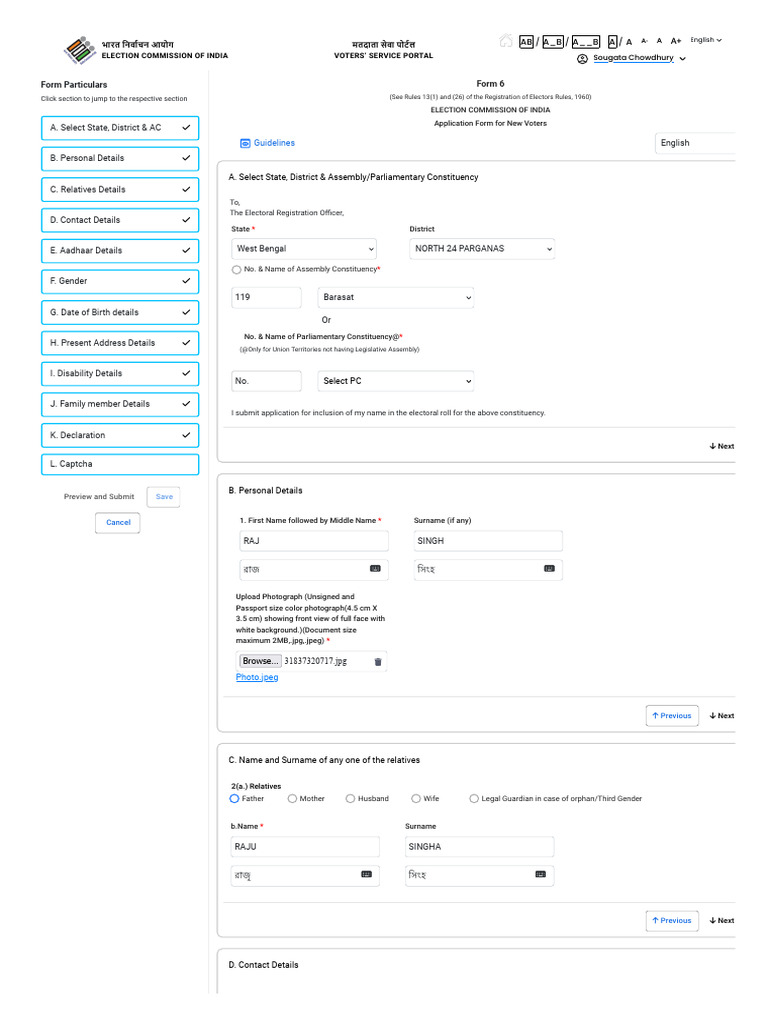Reset font size with the A icon between A- and A+
The image size is (768, 1024).
[x=660, y=41]
